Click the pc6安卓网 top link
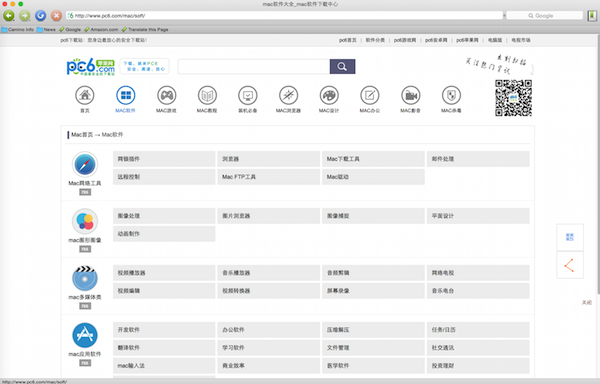This screenshot has height=384, width=600. tap(436, 40)
